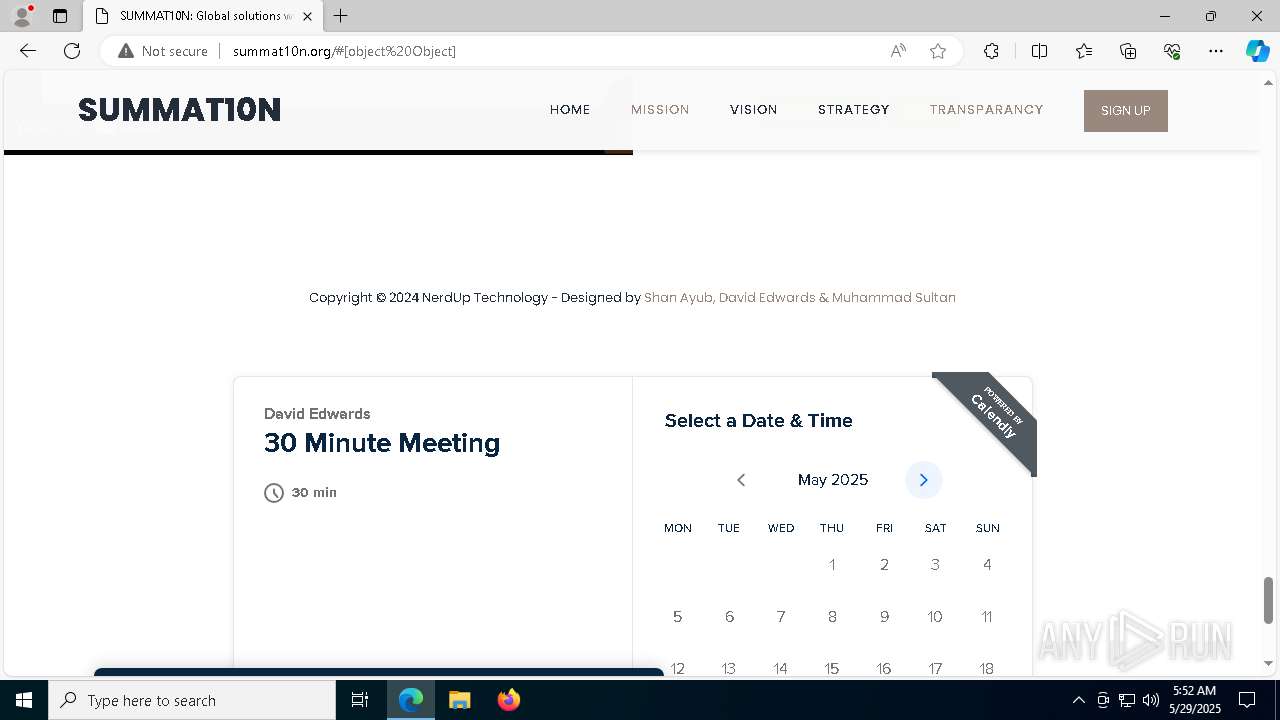Viewport: 1280px width, 720px height.
Task: Launch Firefox from taskbar
Action: pos(508,700)
